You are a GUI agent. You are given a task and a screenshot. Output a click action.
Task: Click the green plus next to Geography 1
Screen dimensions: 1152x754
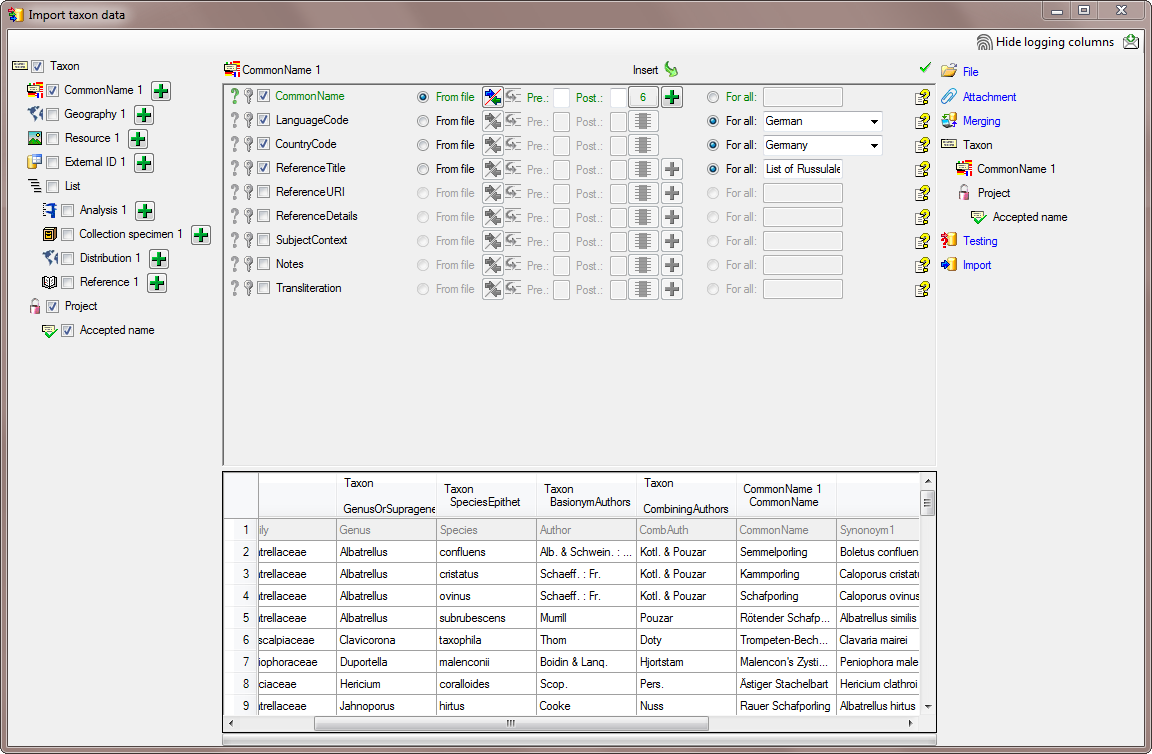[x=144, y=115]
